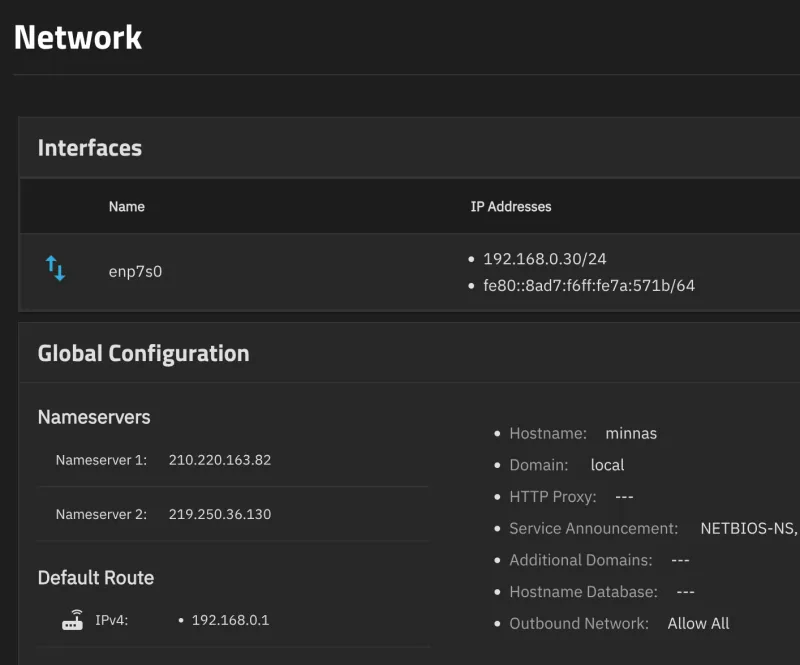Click the Network page title
The height and width of the screenshot is (665, 800).
78,37
